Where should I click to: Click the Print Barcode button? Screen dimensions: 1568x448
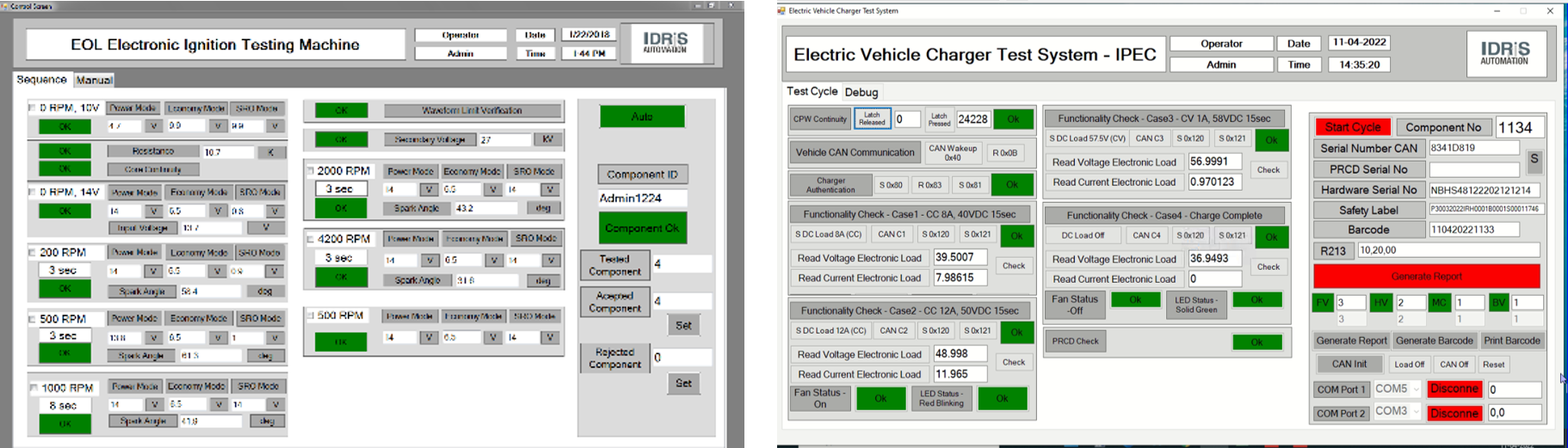[x=1511, y=341]
